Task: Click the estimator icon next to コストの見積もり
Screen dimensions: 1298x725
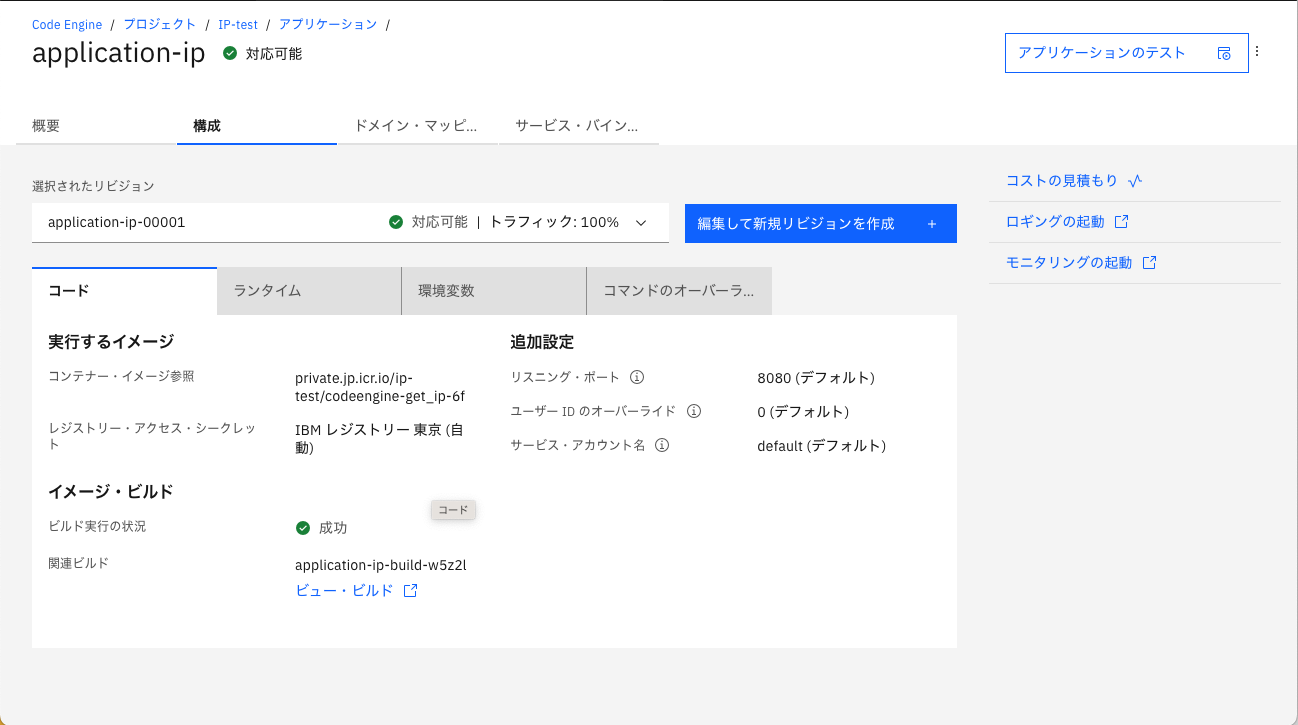Action: point(1133,181)
